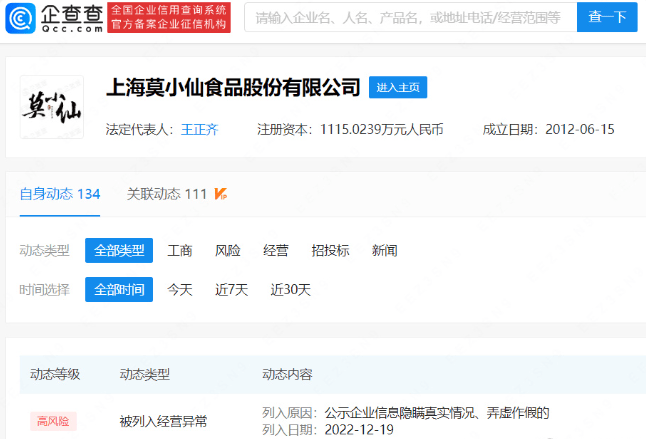Switch to 关联动态 111 tab

166,194
